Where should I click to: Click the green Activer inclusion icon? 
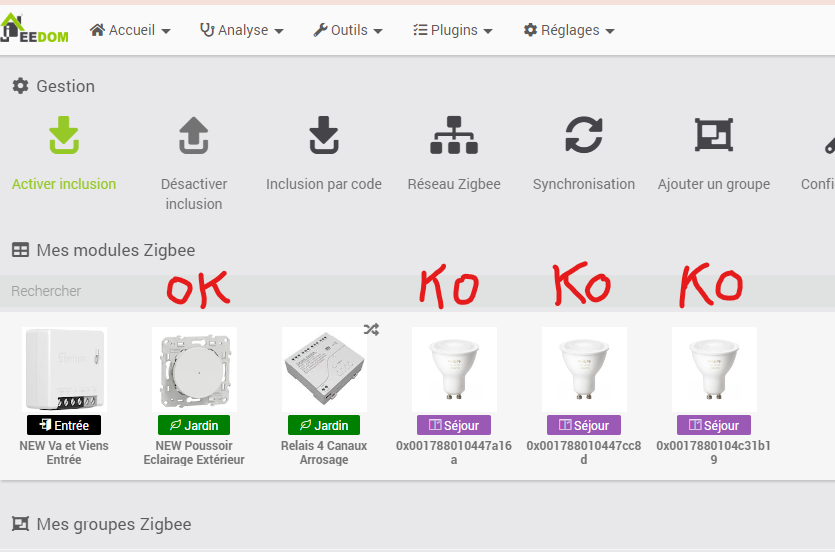[64, 135]
